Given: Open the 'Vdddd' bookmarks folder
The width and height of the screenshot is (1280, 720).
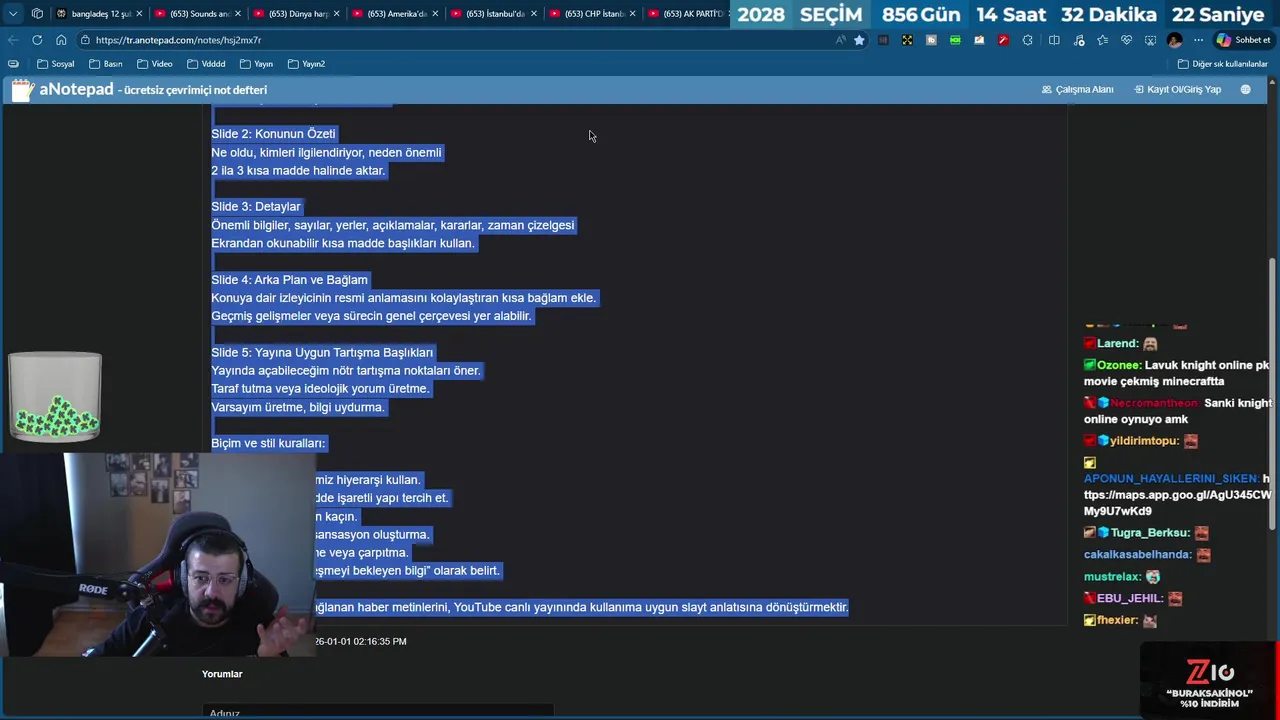Looking at the screenshot, I should tap(206, 64).
